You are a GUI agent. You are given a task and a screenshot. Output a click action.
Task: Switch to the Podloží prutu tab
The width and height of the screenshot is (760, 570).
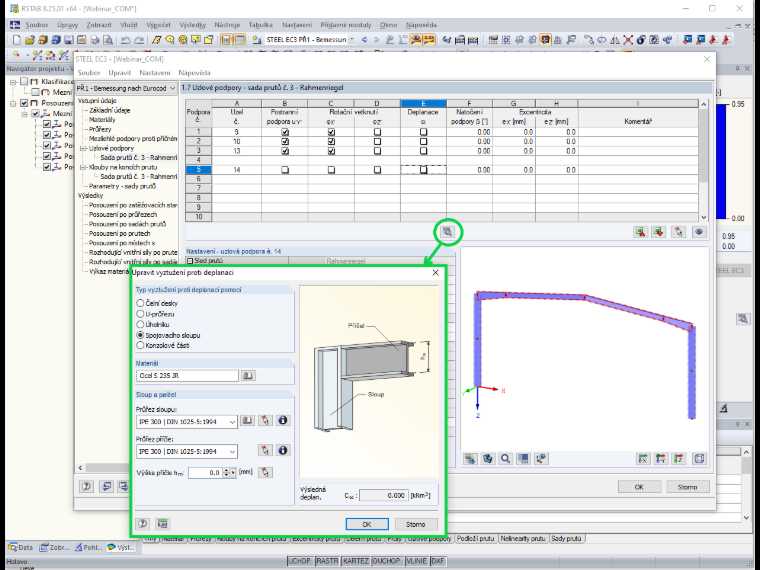point(475,538)
